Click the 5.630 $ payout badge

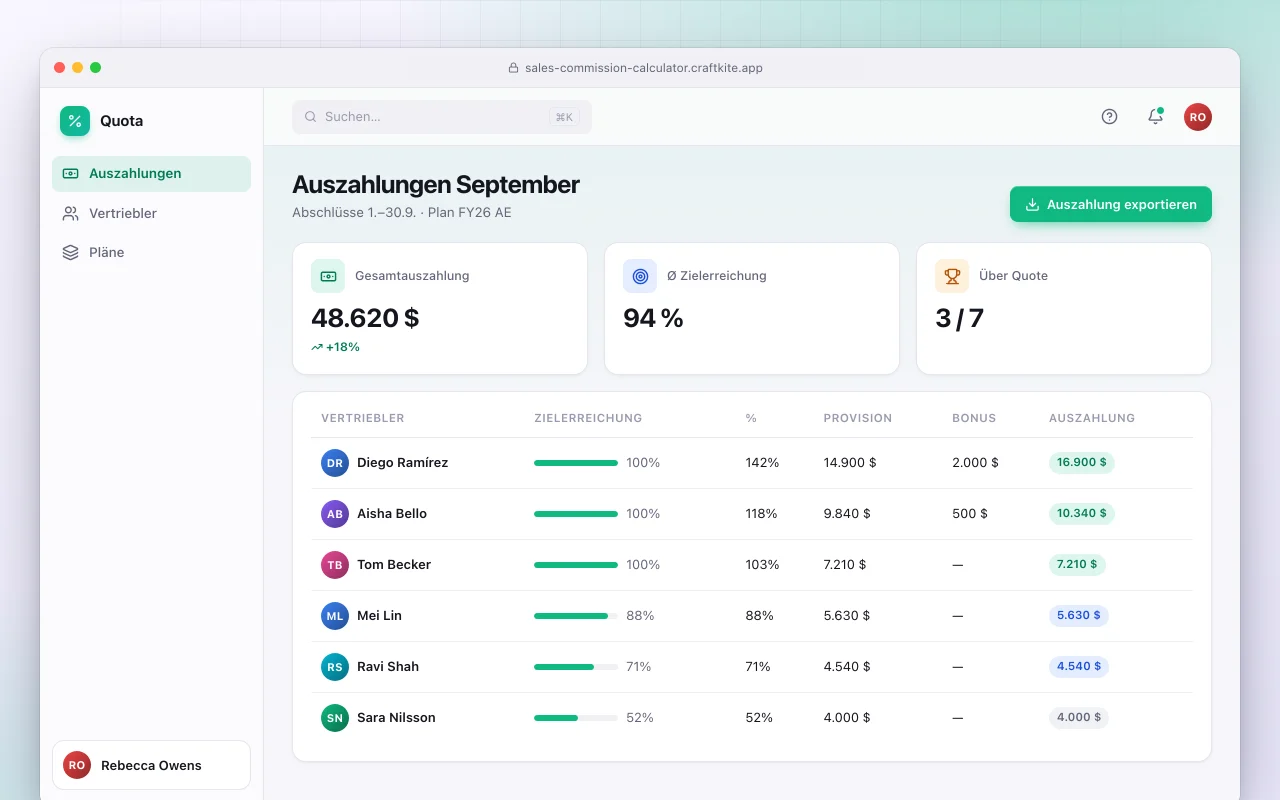coord(1079,616)
